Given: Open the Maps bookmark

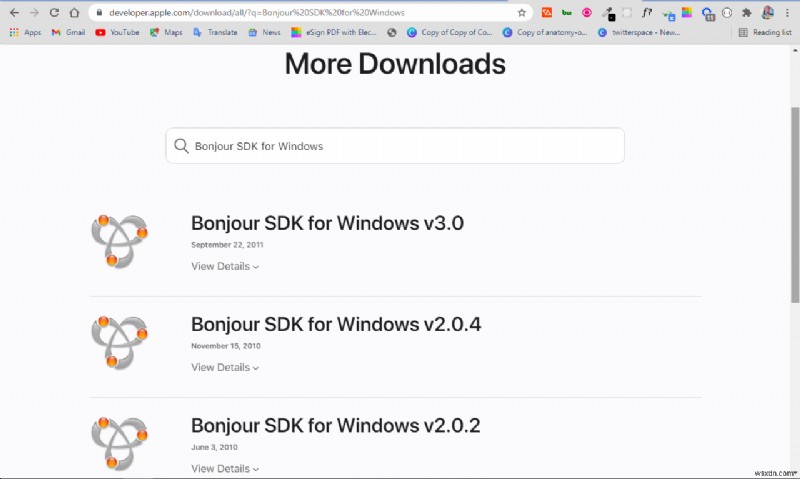Looking at the screenshot, I should pyautogui.click(x=166, y=32).
